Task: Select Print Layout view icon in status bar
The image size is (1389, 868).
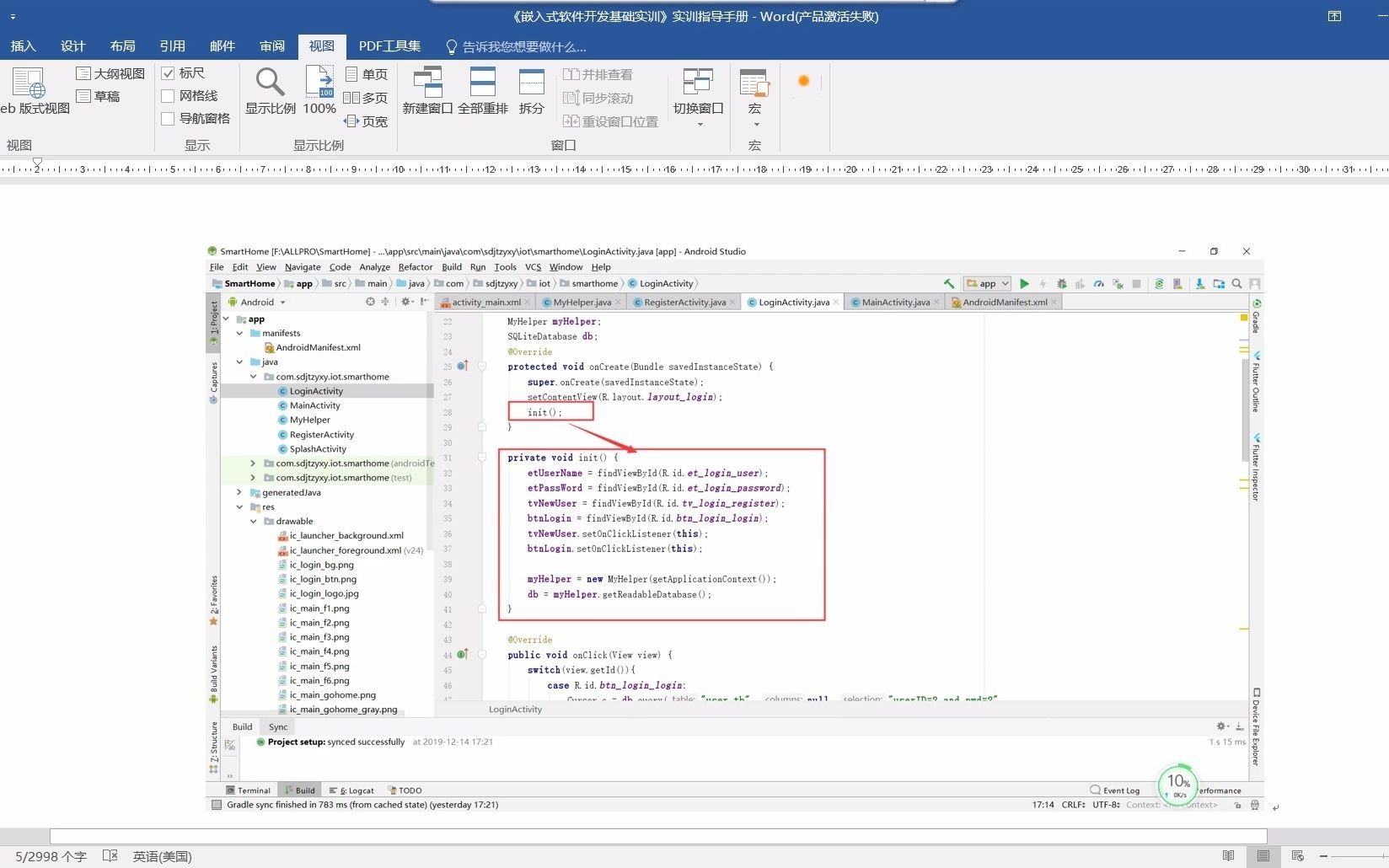Action: pos(1263,855)
